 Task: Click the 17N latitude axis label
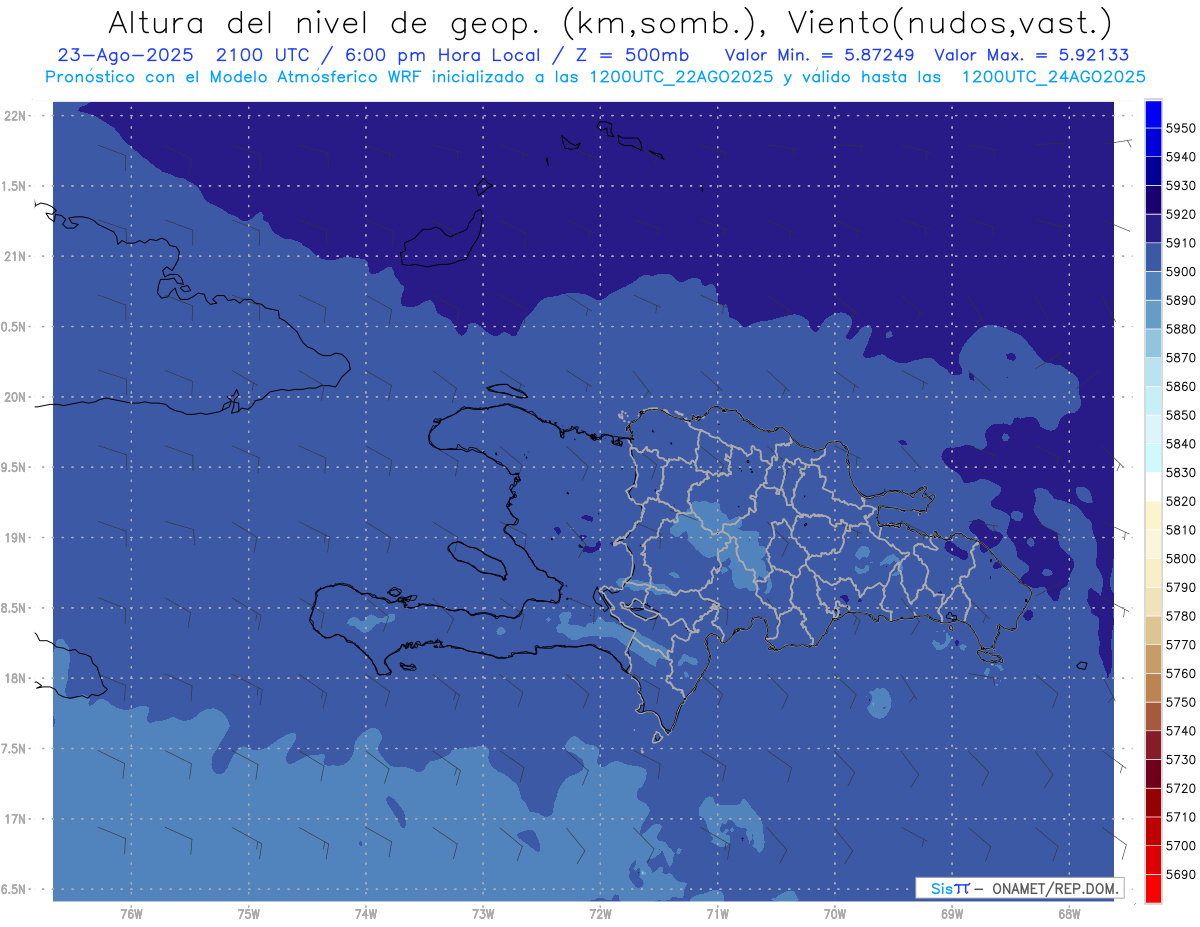click(x=14, y=819)
